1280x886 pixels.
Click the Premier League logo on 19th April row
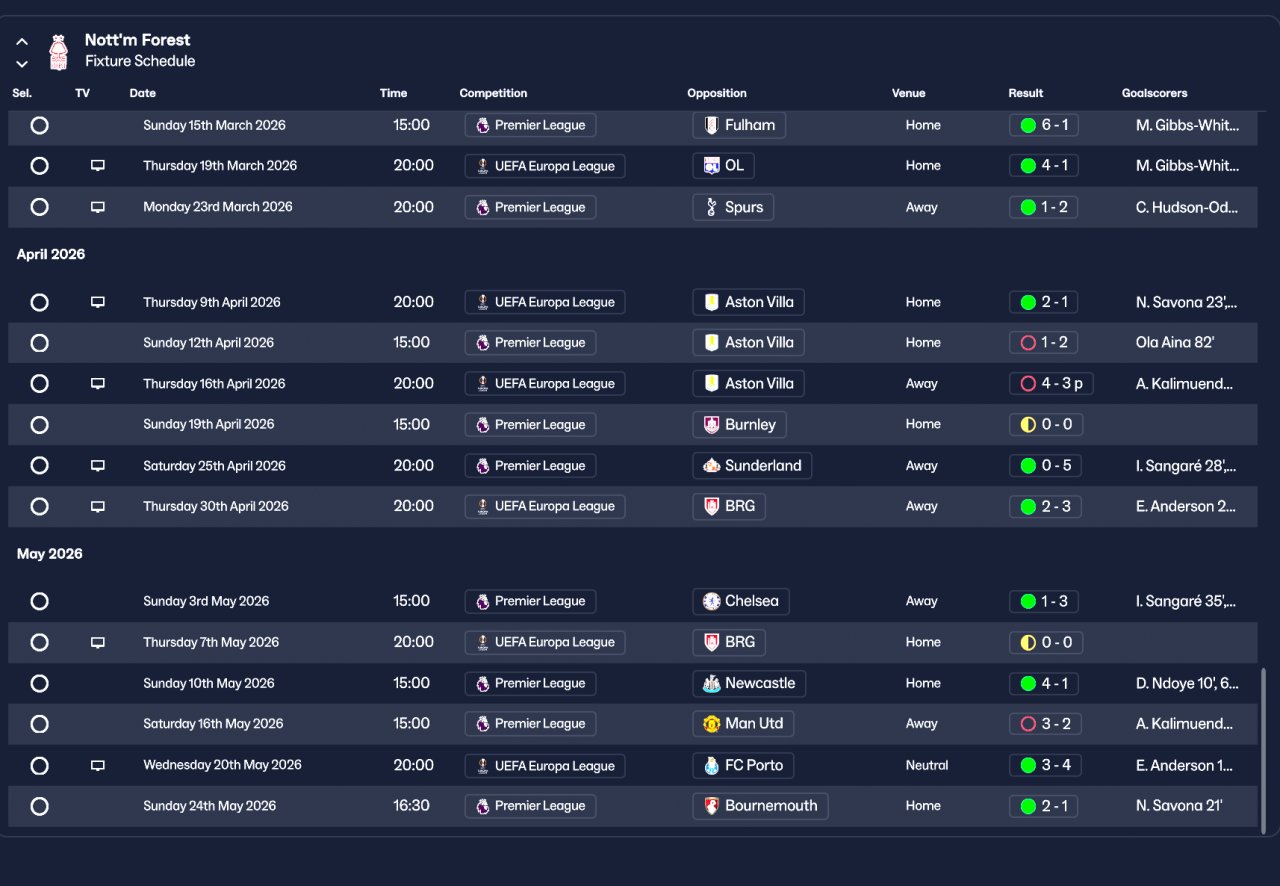tap(483, 425)
